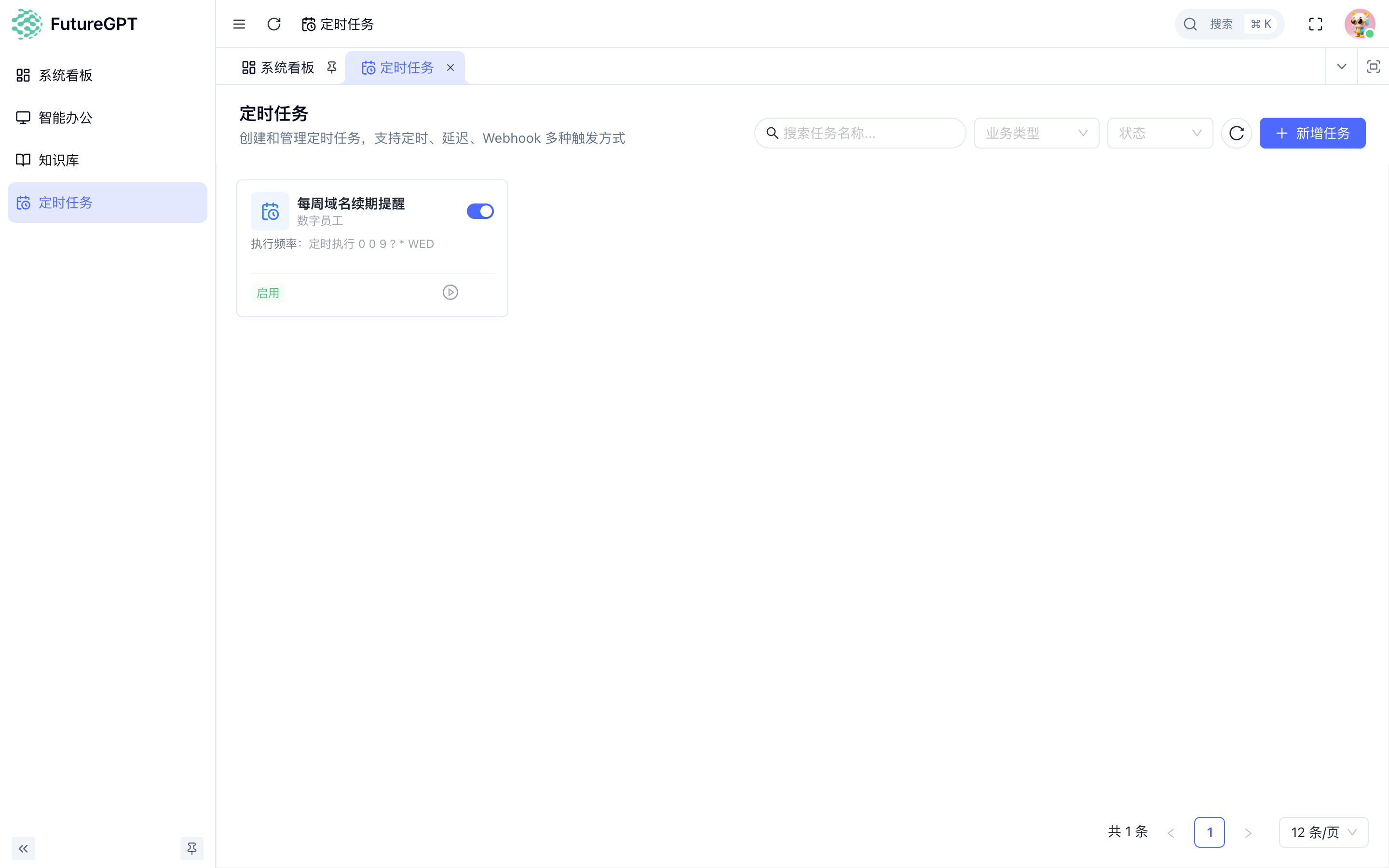Viewport: 1389px width, 868px height.
Task: Click the 定时任务 breadcrumb in the header
Action: pyautogui.click(x=338, y=24)
